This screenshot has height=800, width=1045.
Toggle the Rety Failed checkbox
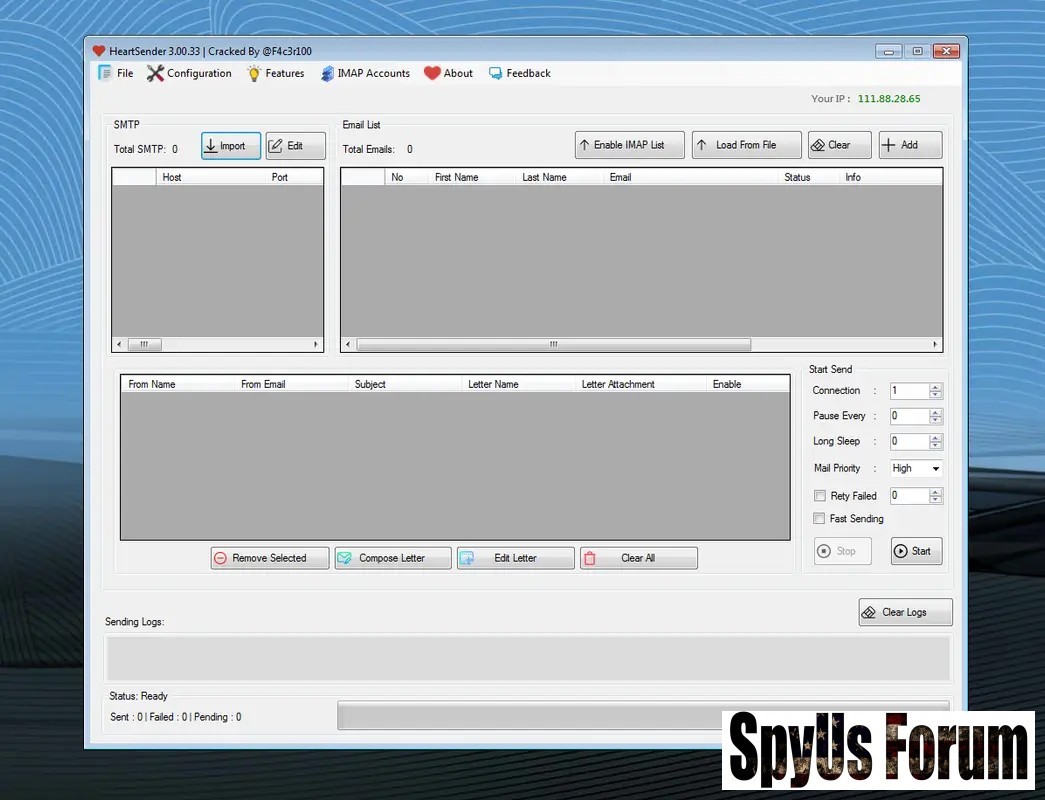point(820,496)
